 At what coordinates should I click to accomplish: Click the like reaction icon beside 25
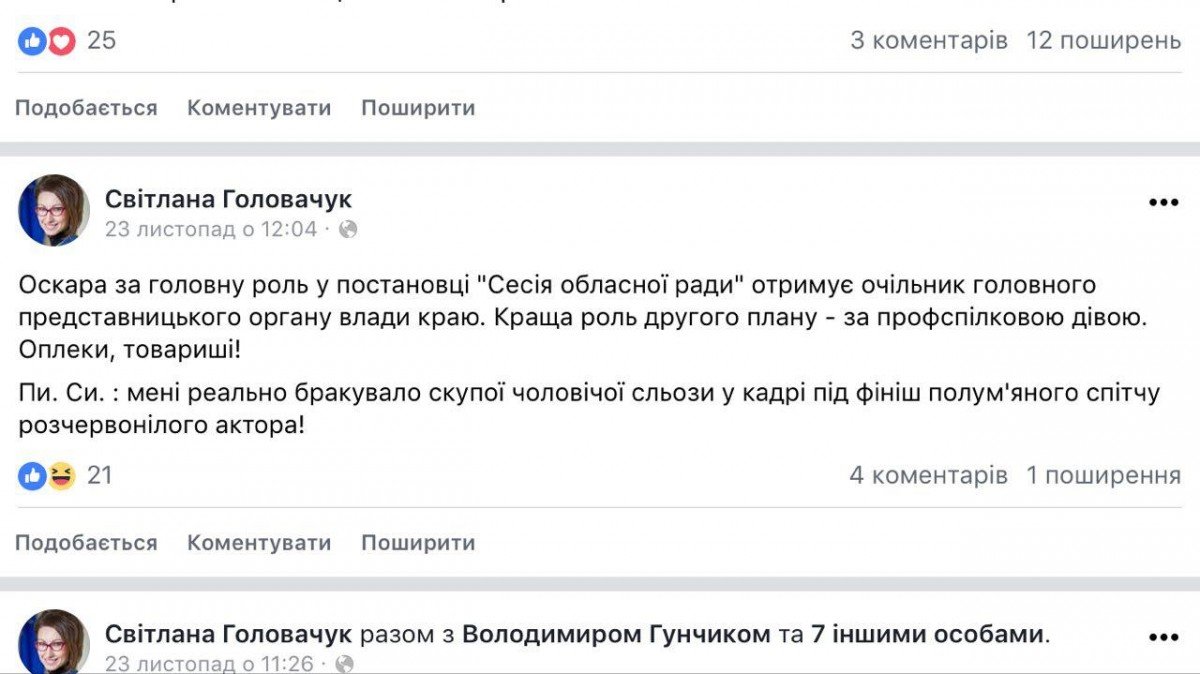[x=32, y=41]
